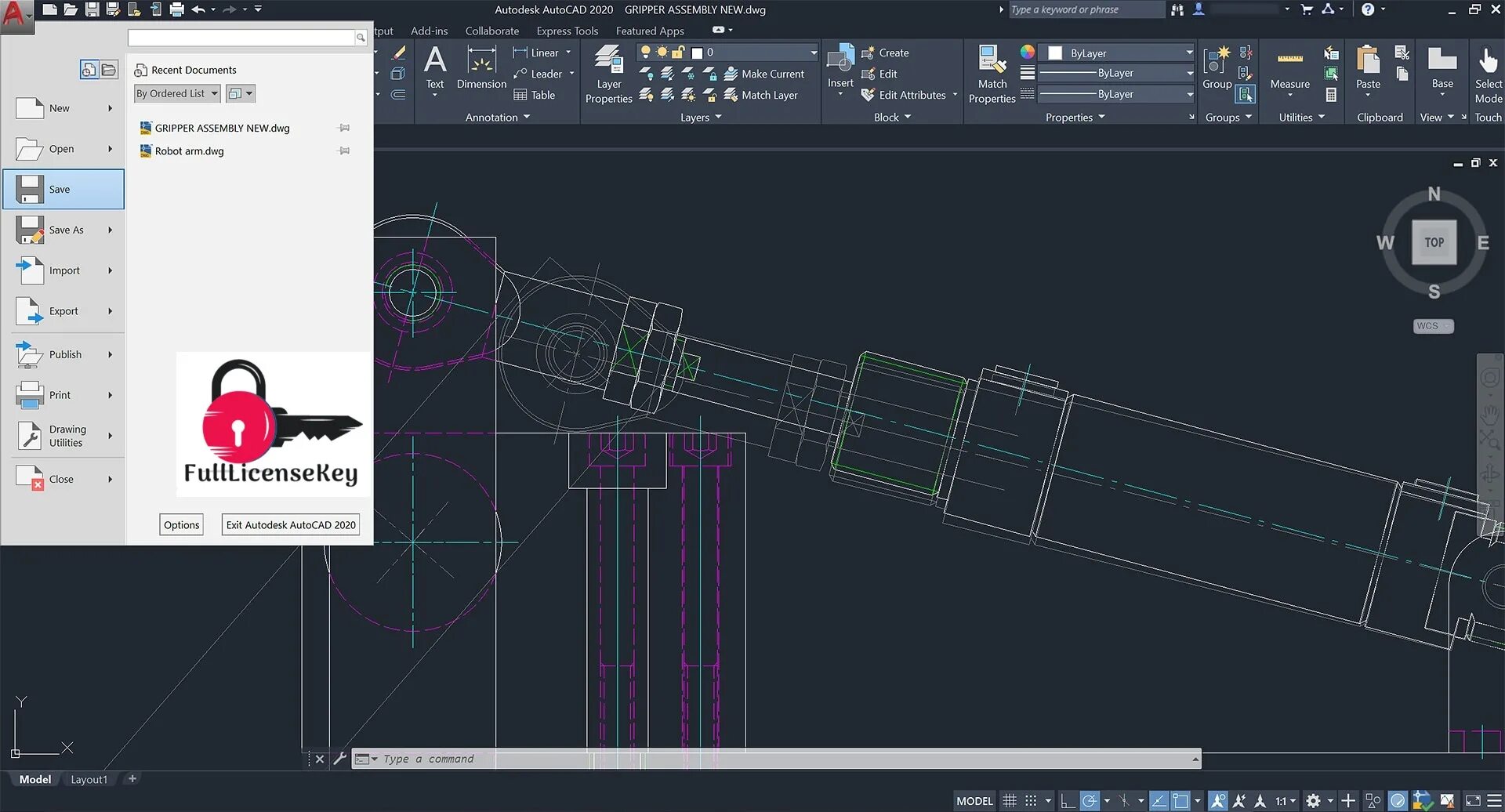Viewport: 1505px width, 812px height.
Task: Open the lineweight ByLayer dropdown
Action: [x=1117, y=73]
